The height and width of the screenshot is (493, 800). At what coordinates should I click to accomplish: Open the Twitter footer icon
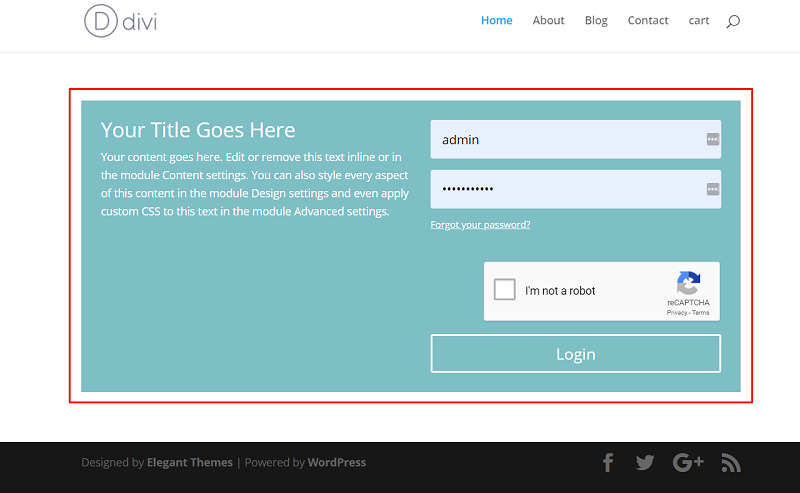pyautogui.click(x=645, y=463)
